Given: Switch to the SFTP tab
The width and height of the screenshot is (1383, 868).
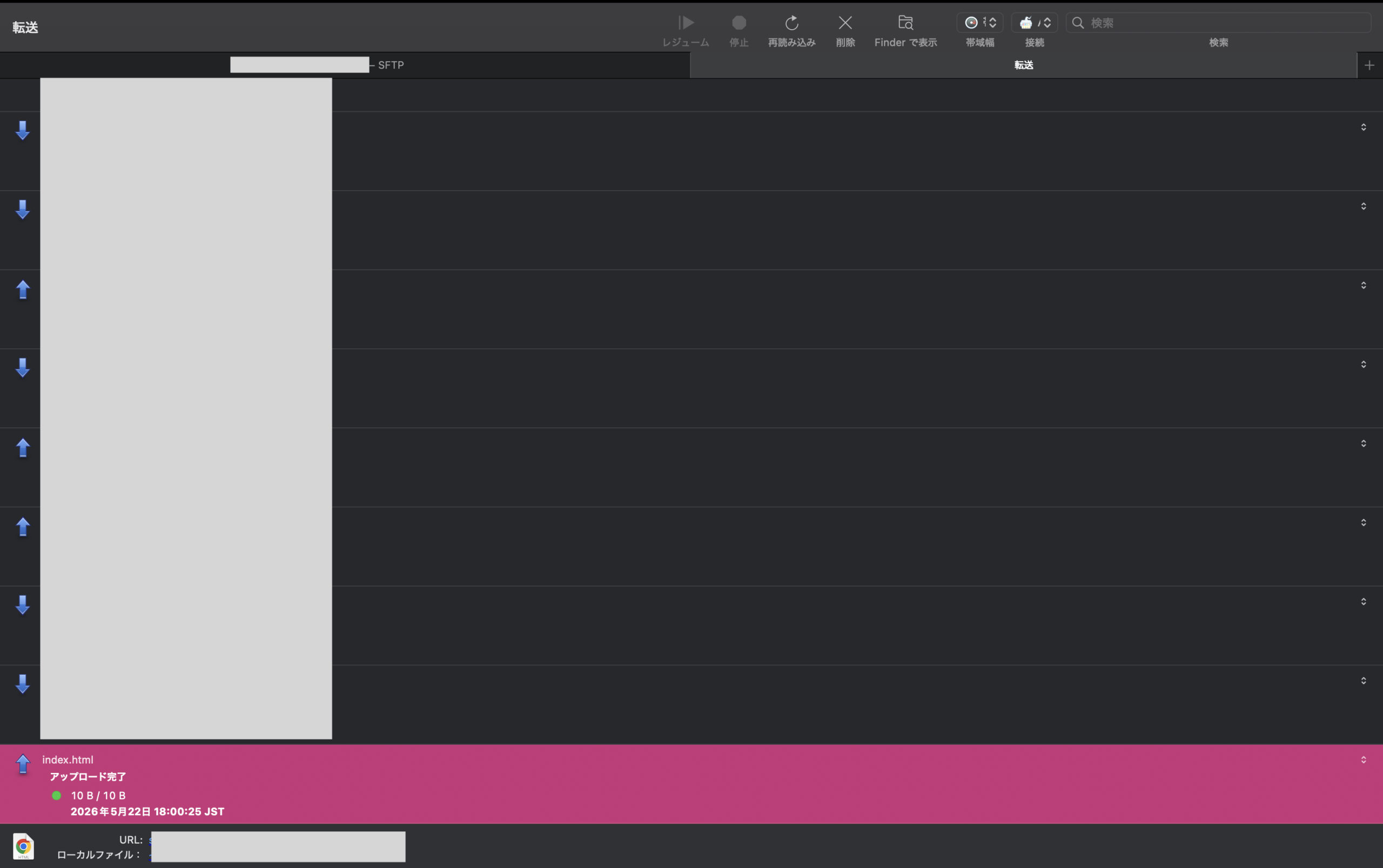Looking at the screenshot, I should 345,65.
